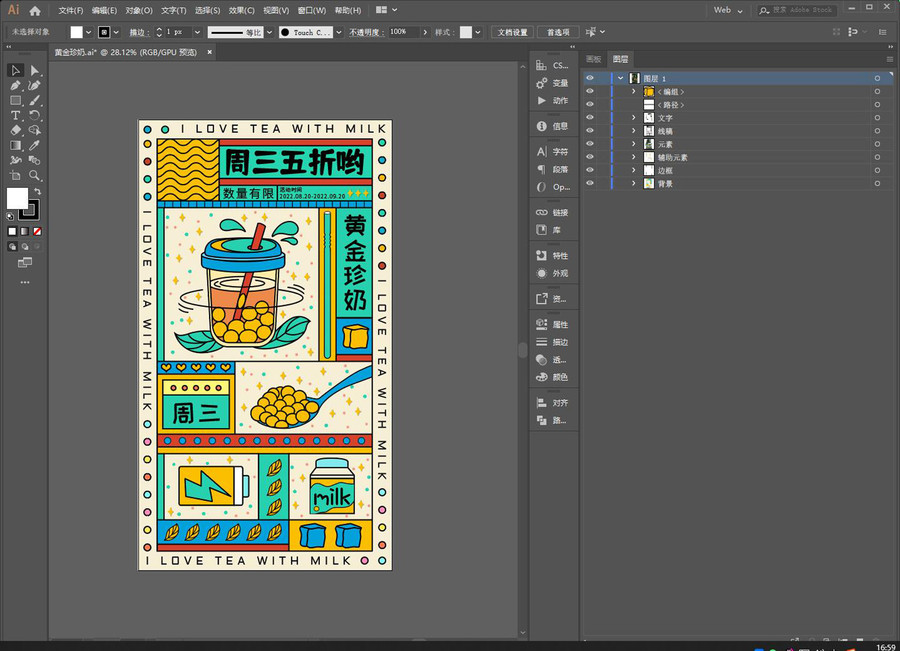
Task: Click the fill color swatch in toolbar
Action: [17, 199]
